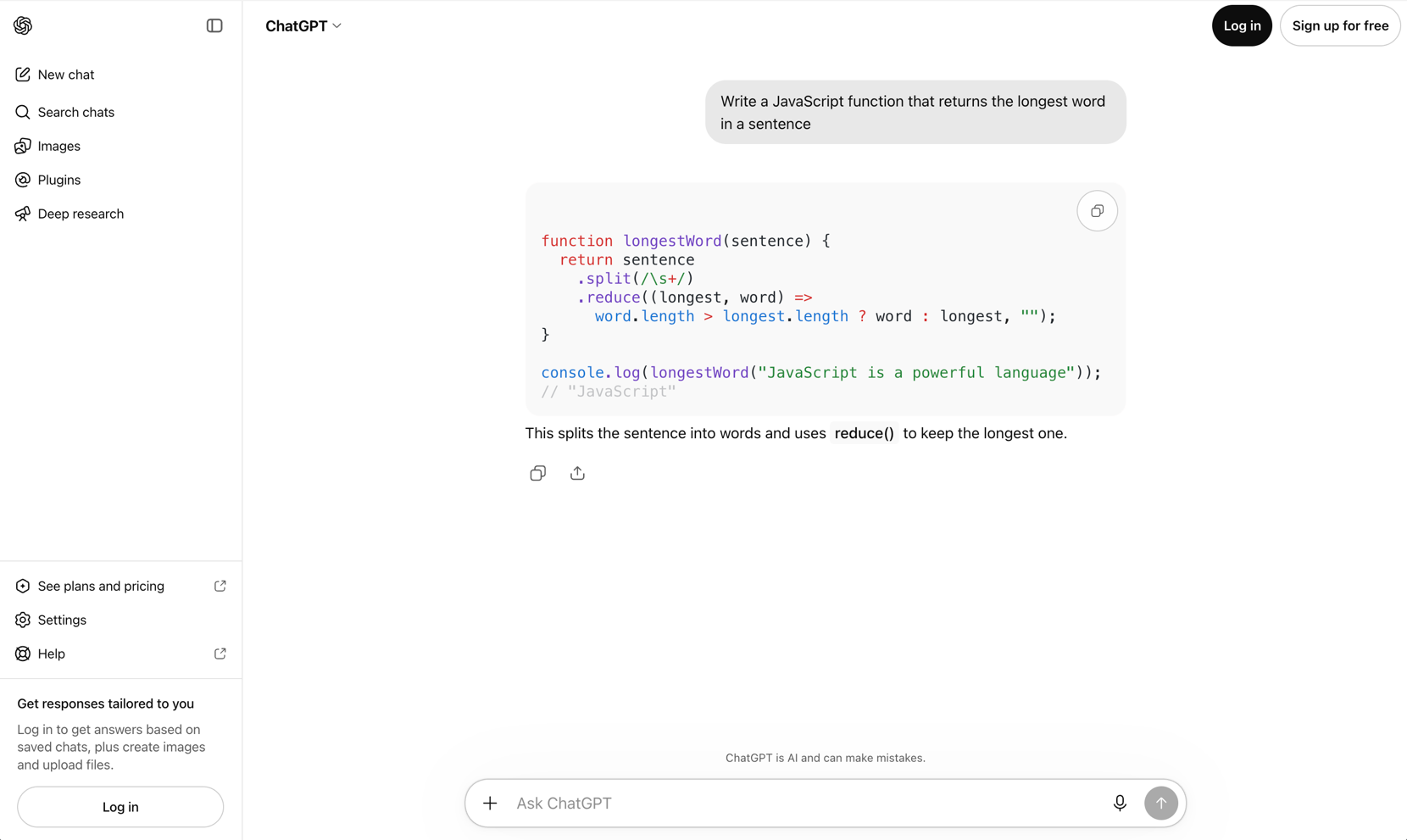Click the Settings gear icon
The width and height of the screenshot is (1407, 840).
click(x=23, y=620)
